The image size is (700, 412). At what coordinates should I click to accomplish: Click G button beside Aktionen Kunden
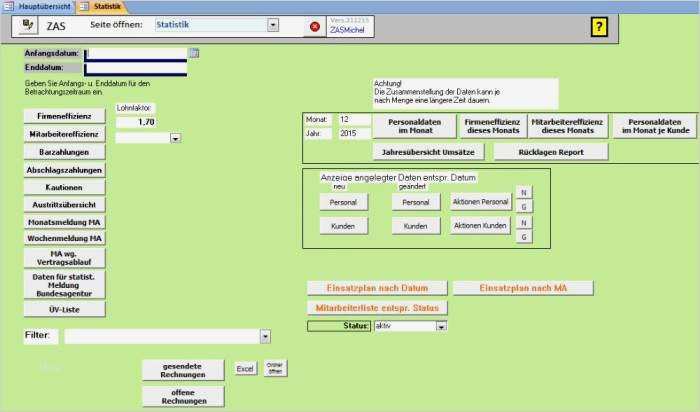tap(524, 237)
